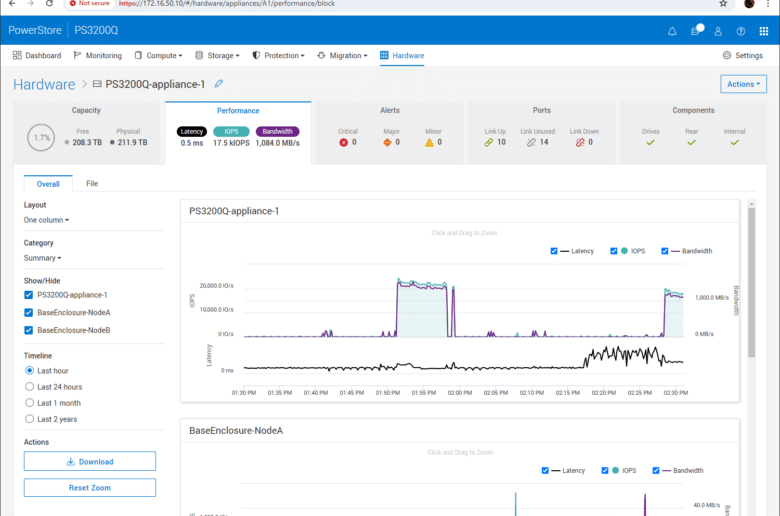
Task: Open the alerts bell icon
Action: coord(672,31)
